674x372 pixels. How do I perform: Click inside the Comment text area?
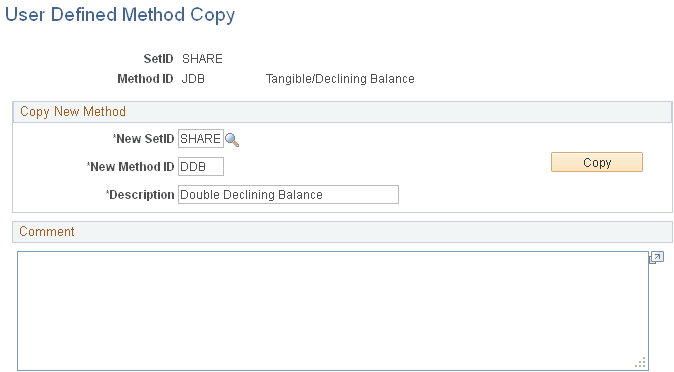(x=333, y=311)
